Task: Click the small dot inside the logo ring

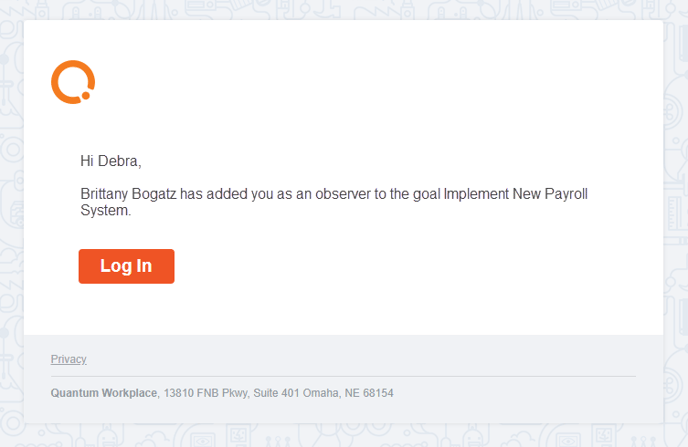Action: [86, 95]
